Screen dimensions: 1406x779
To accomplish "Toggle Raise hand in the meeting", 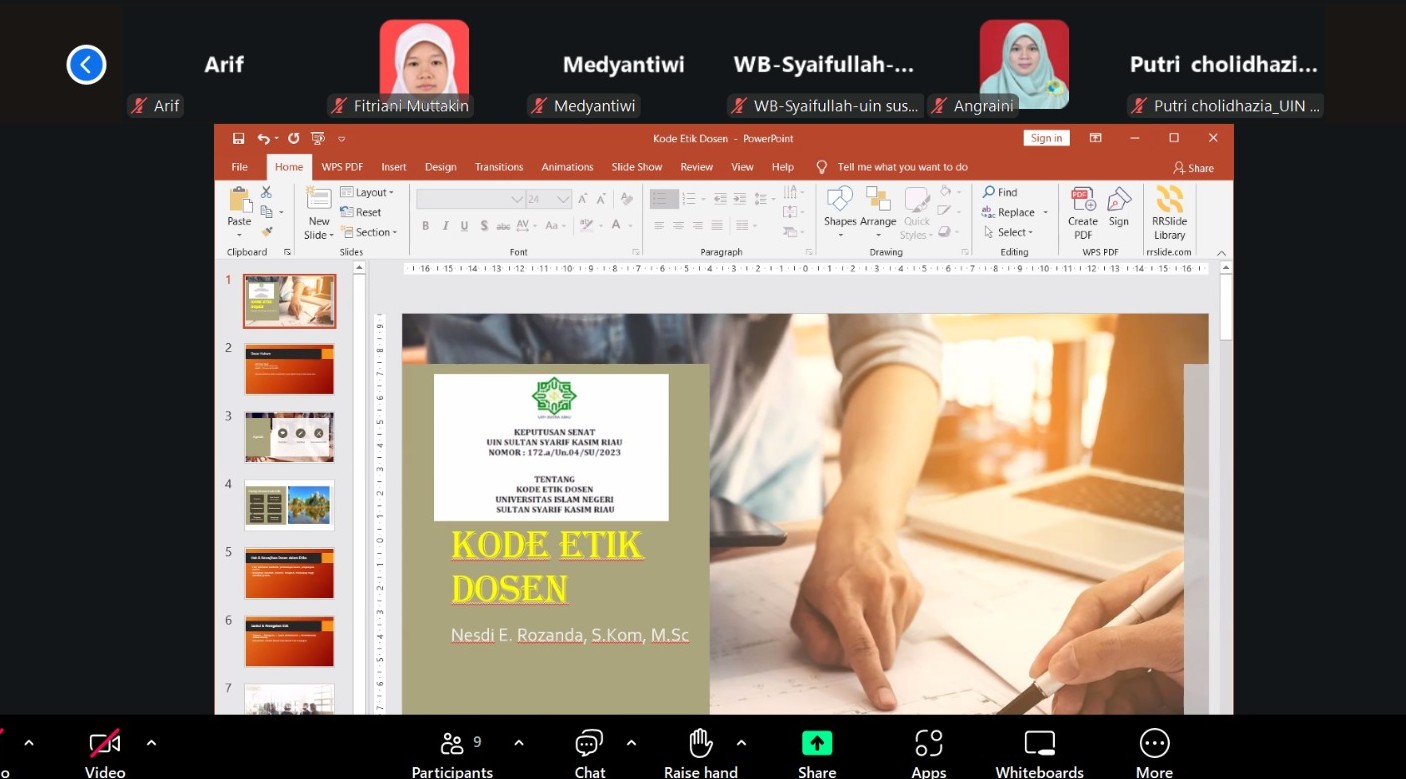I will point(700,744).
